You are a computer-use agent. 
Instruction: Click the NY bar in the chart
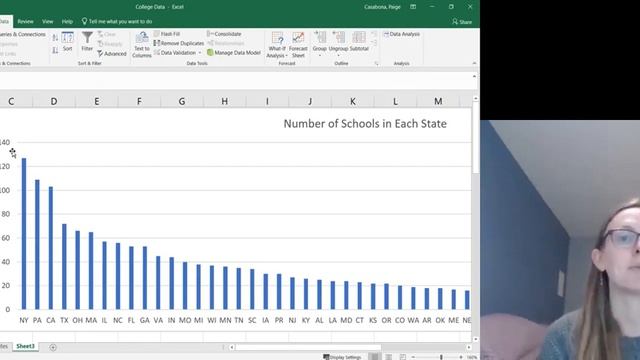click(x=24, y=233)
